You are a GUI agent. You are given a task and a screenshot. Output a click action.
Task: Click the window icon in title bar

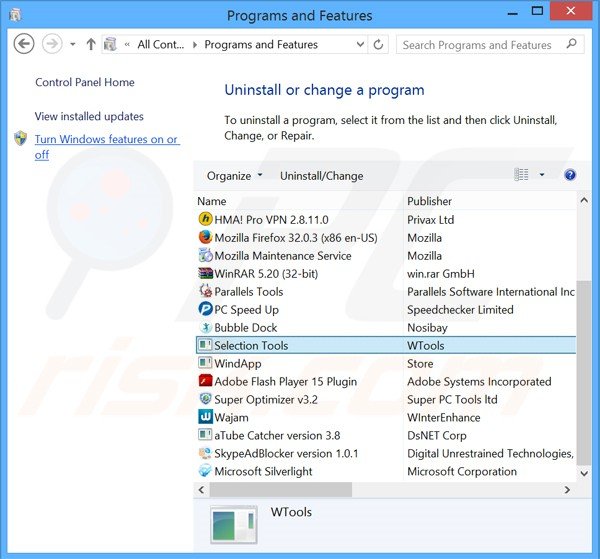15,15
